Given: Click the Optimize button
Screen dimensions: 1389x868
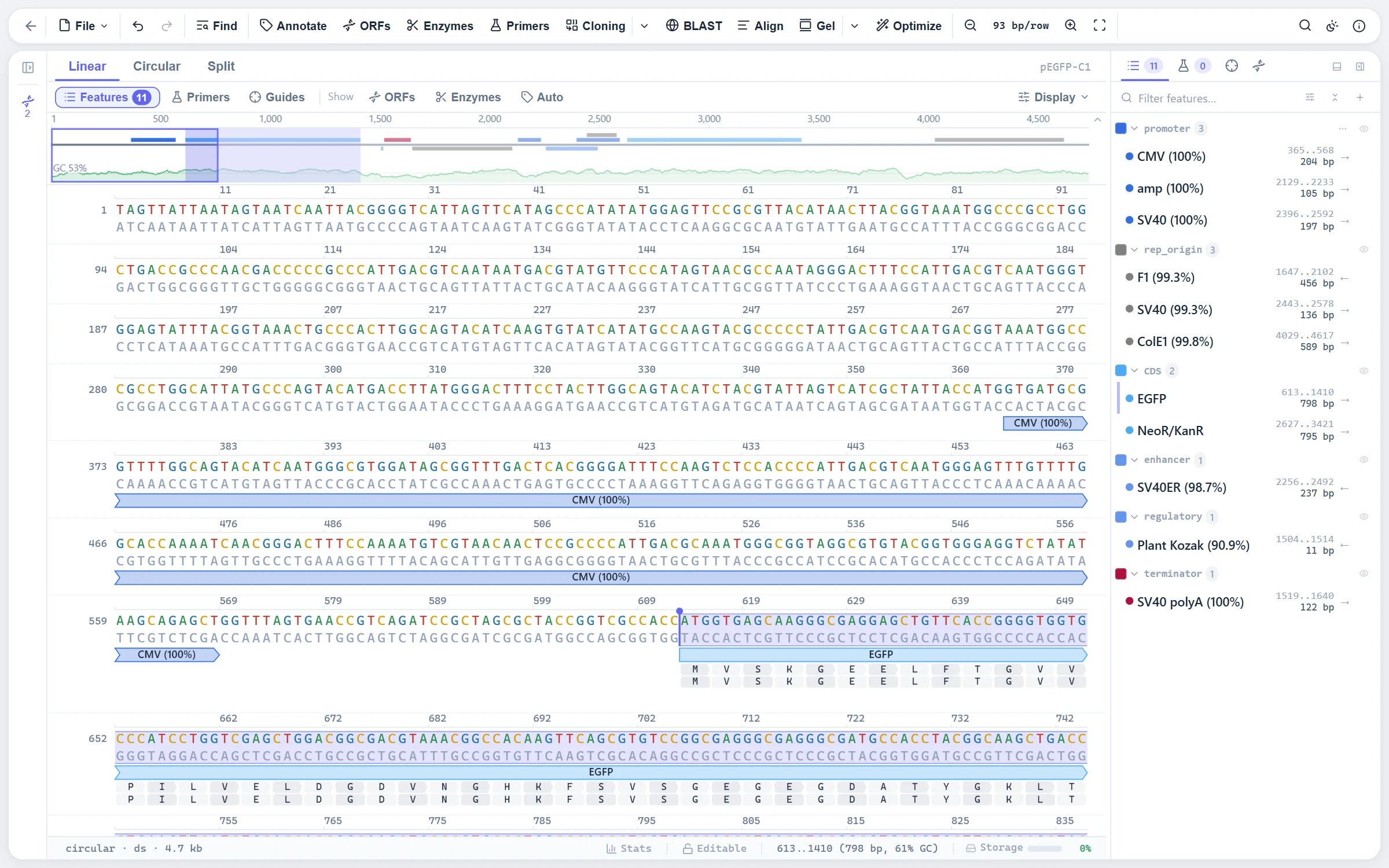Looking at the screenshot, I should pyautogui.click(x=909, y=25).
